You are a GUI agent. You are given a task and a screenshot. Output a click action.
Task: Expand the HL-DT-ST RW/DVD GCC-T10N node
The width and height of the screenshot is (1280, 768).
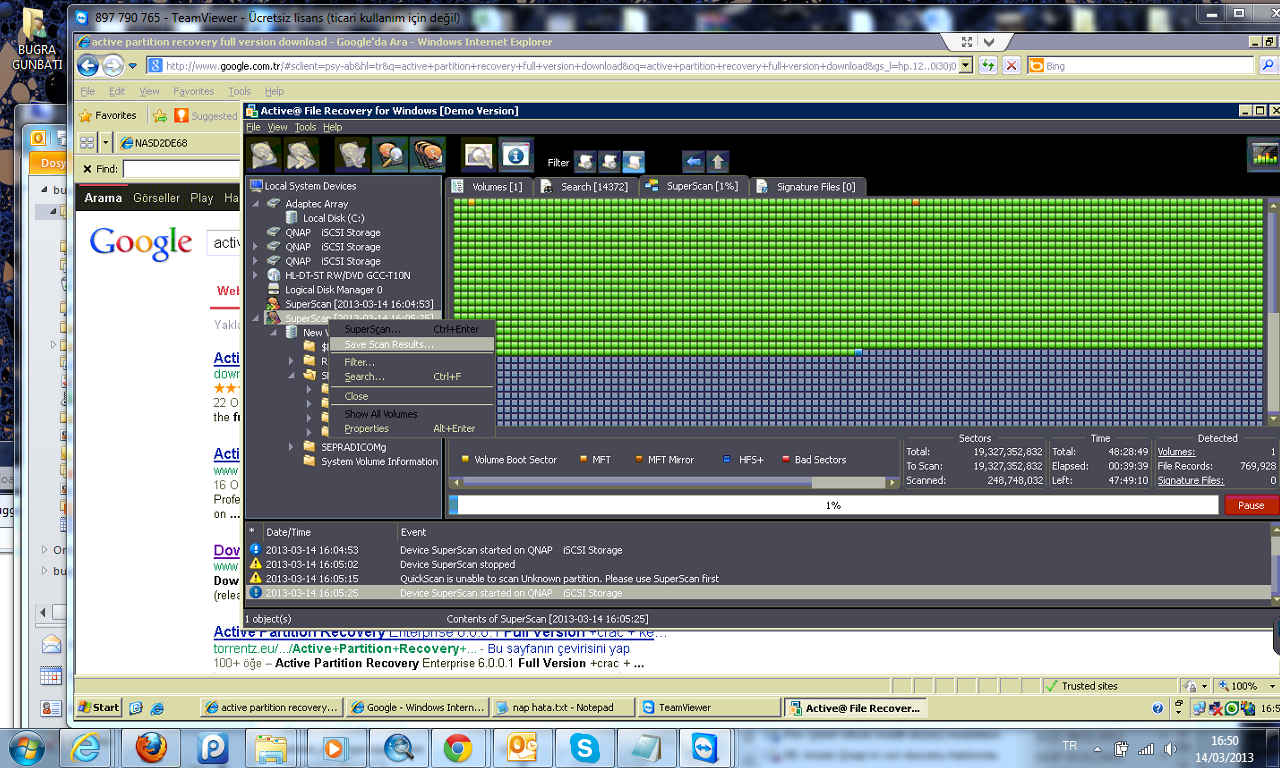255,275
